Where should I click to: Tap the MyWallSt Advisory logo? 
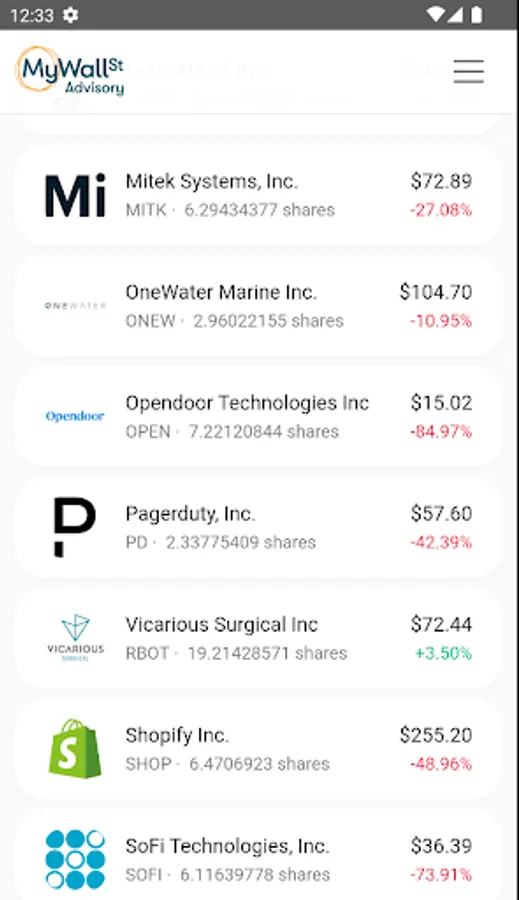click(x=70, y=71)
